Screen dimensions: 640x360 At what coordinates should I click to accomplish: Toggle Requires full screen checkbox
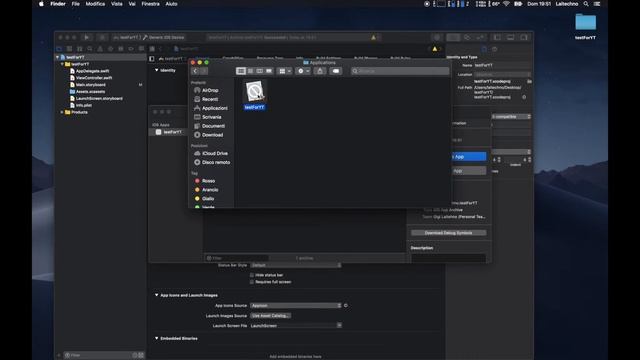(x=252, y=282)
